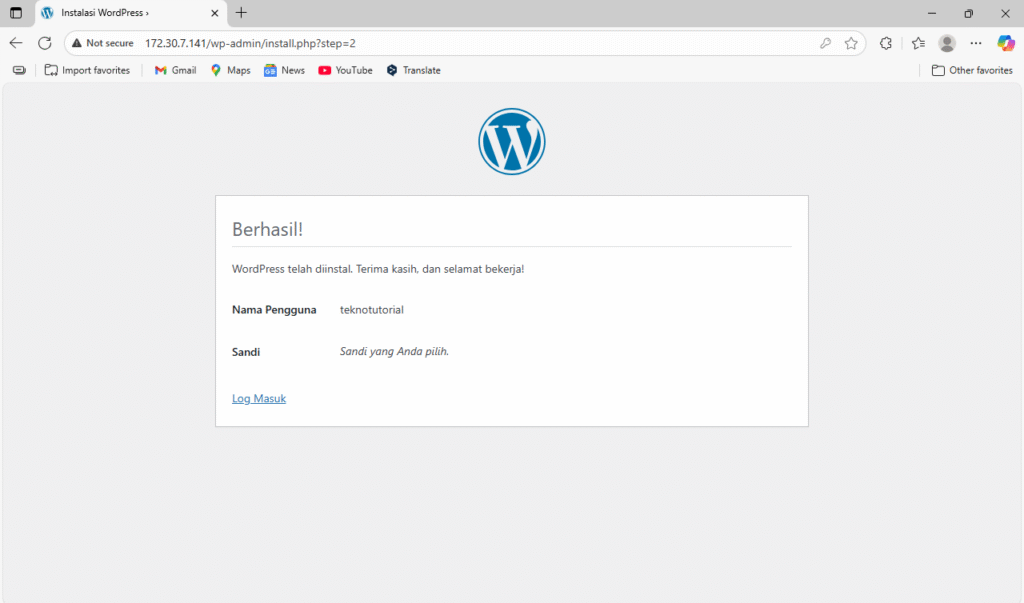Open the Other favorites folder

[972, 70]
